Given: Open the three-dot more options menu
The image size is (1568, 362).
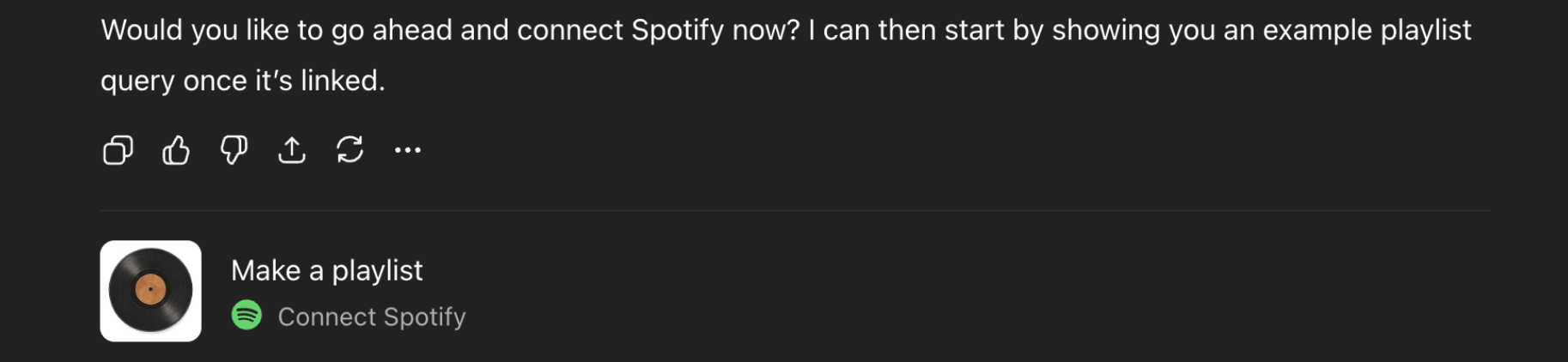Looking at the screenshot, I should 408,151.
